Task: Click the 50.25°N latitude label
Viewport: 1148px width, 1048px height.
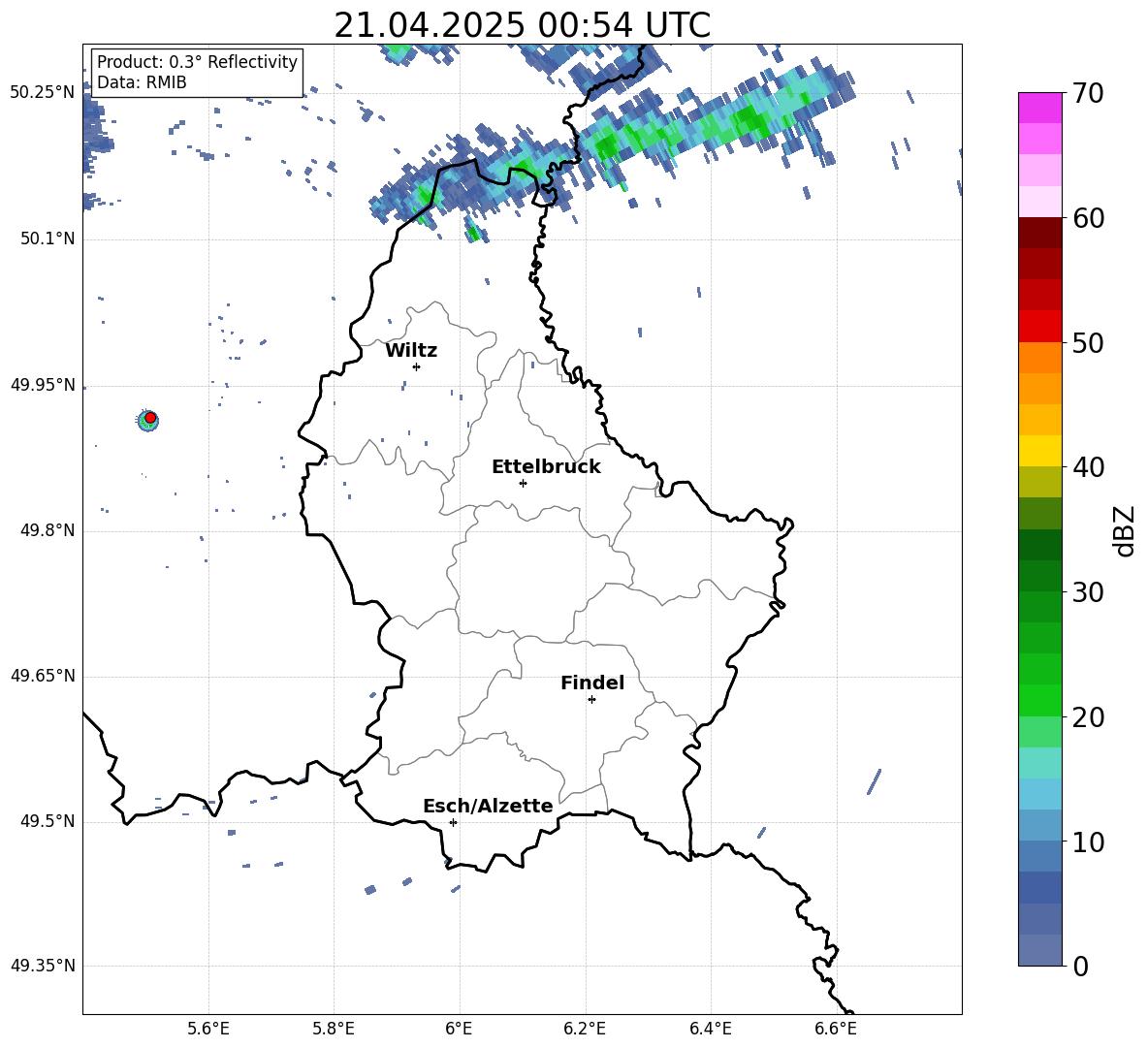Action: pyautogui.click(x=43, y=93)
